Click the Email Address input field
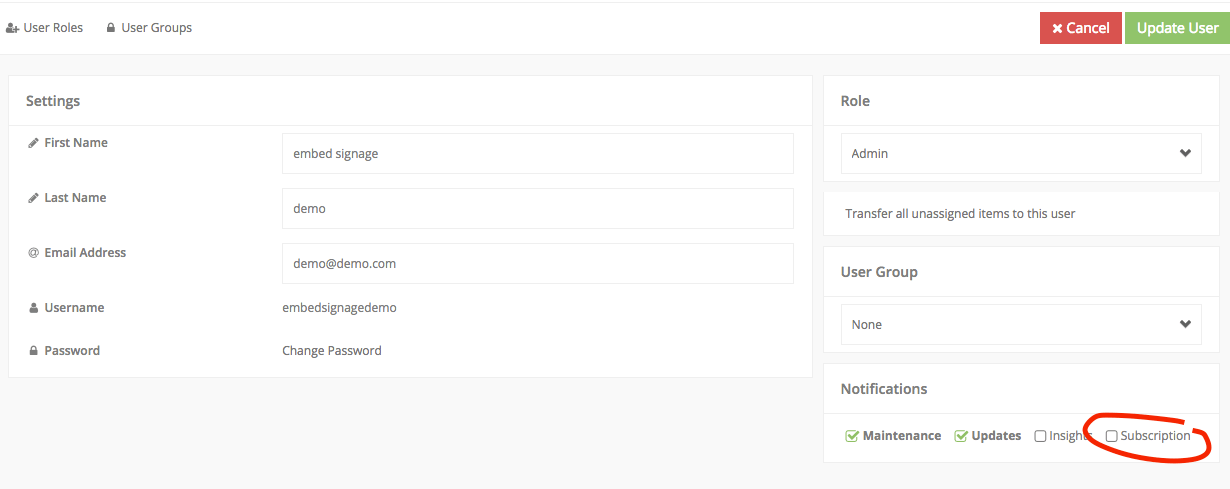1230x489 pixels. (537, 264)
